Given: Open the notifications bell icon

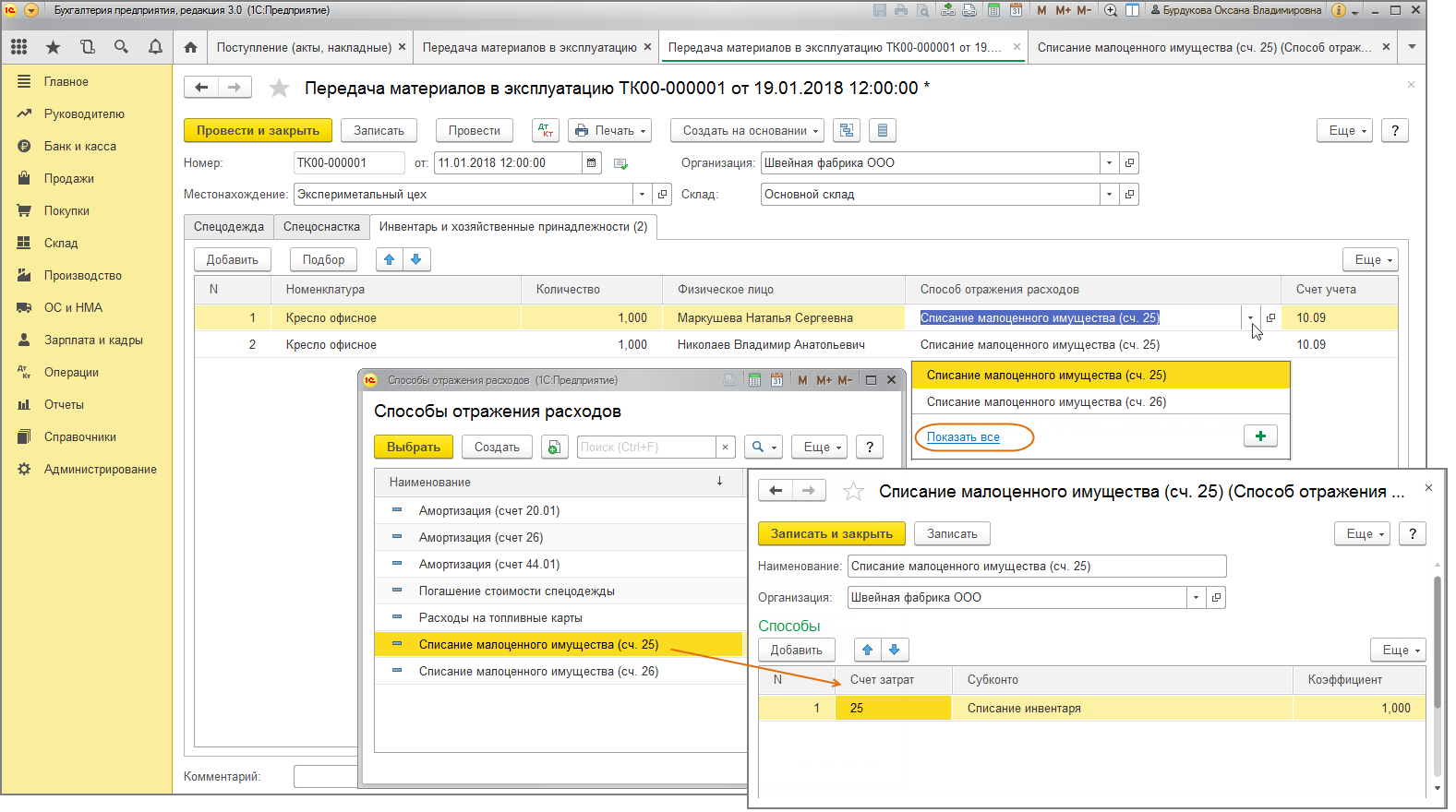Looking at the screenshot, I should [155, 47].
